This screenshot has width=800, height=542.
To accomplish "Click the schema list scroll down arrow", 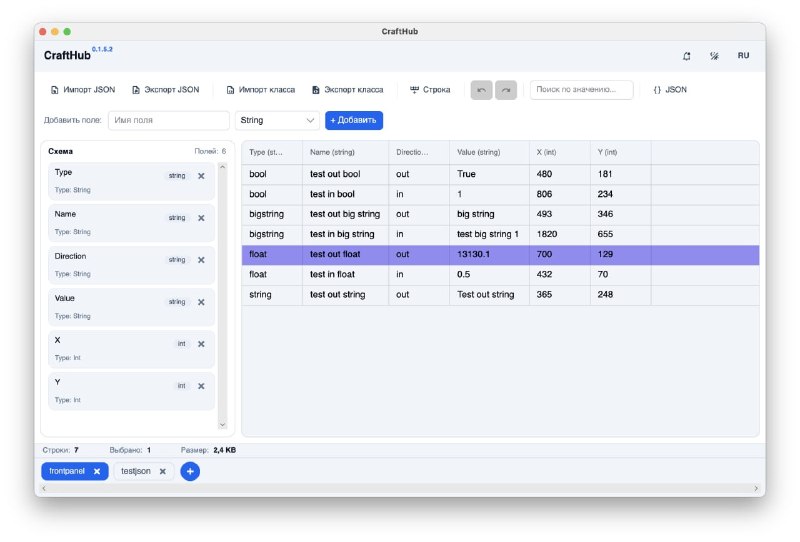I will coord(222,425).
